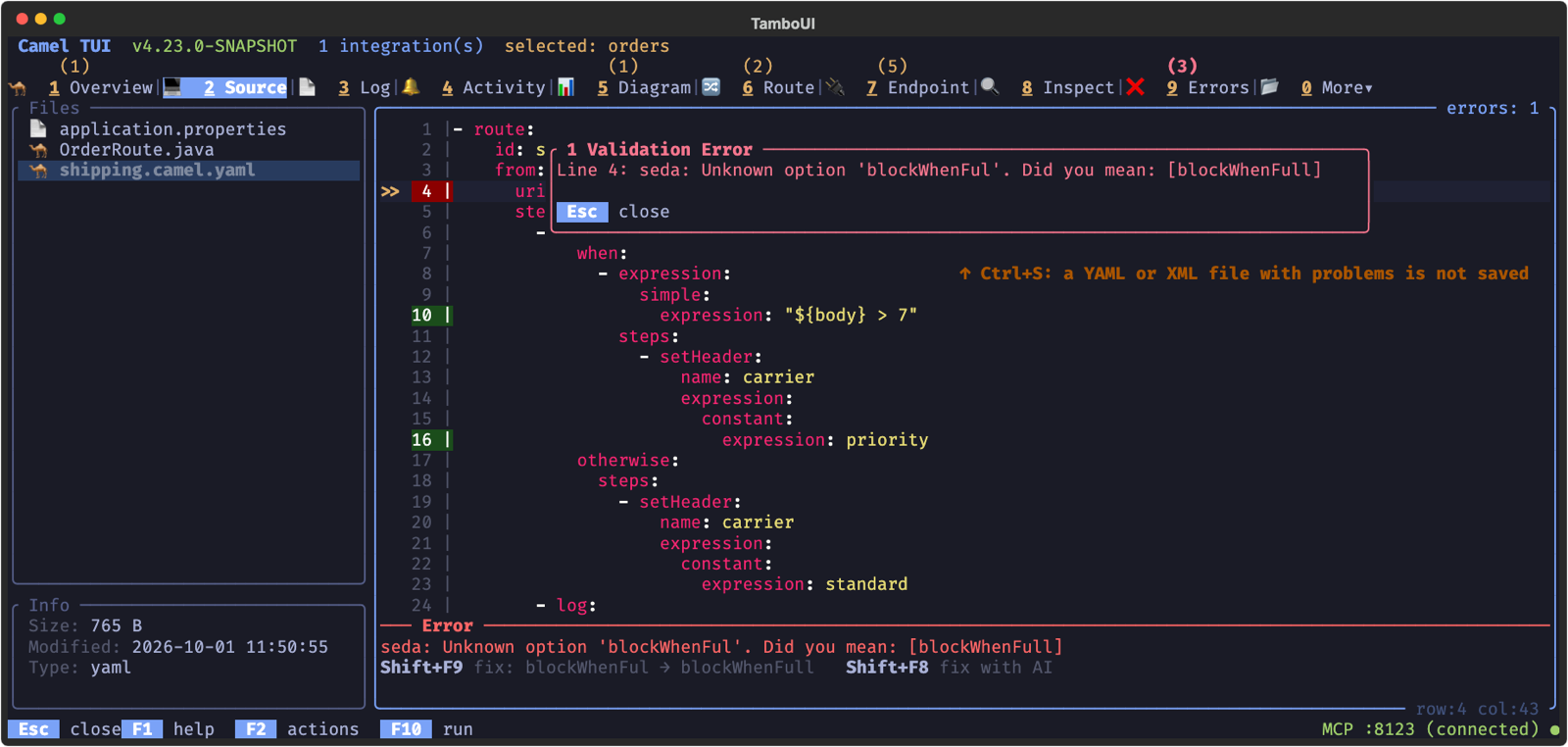1568x747 pixels.
Task: Click the bar chart icon before Diagram
Action: (566, 87)
